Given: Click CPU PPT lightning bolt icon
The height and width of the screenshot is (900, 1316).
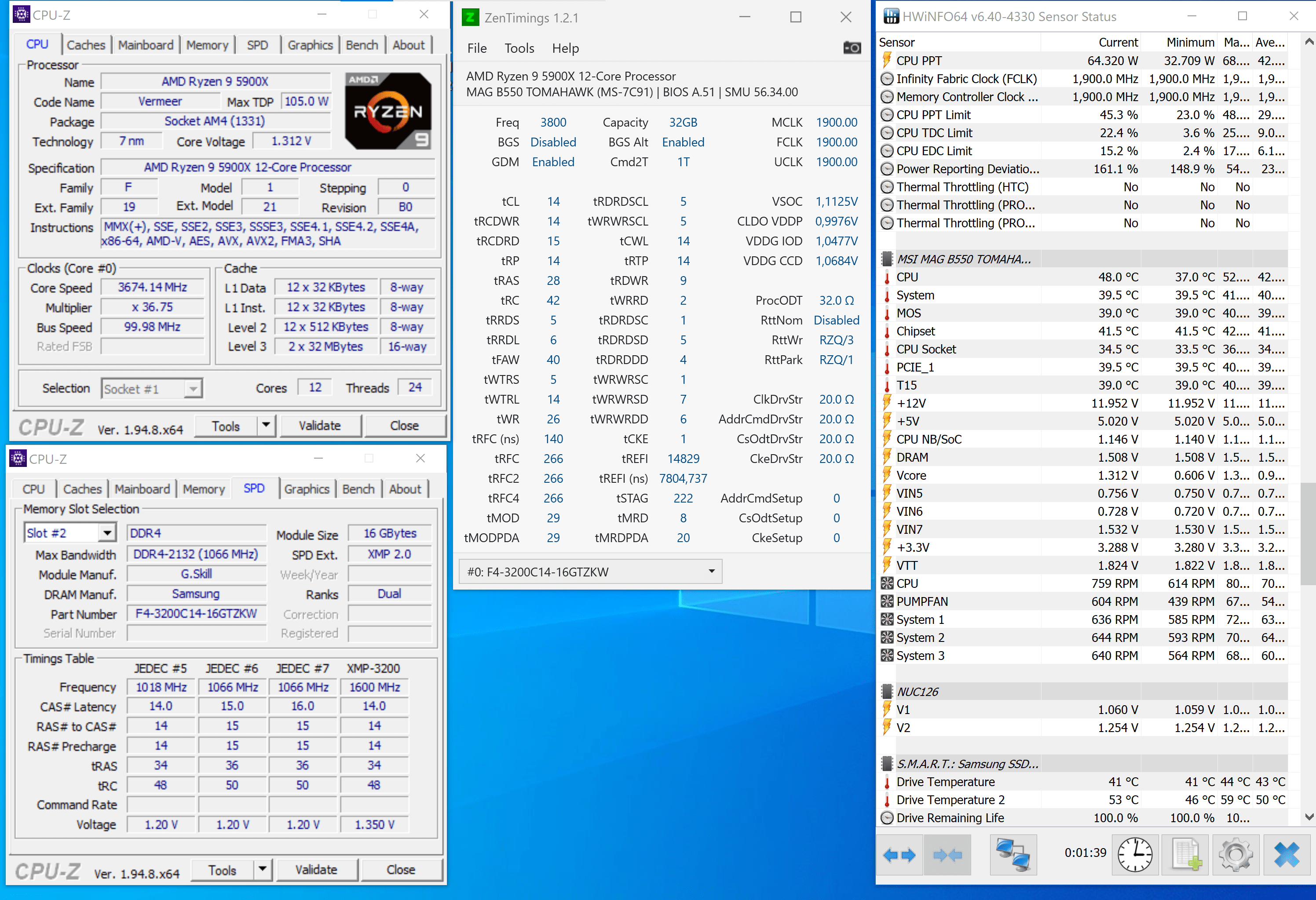Looking at the screenshot, I should [x=887, y=61].
